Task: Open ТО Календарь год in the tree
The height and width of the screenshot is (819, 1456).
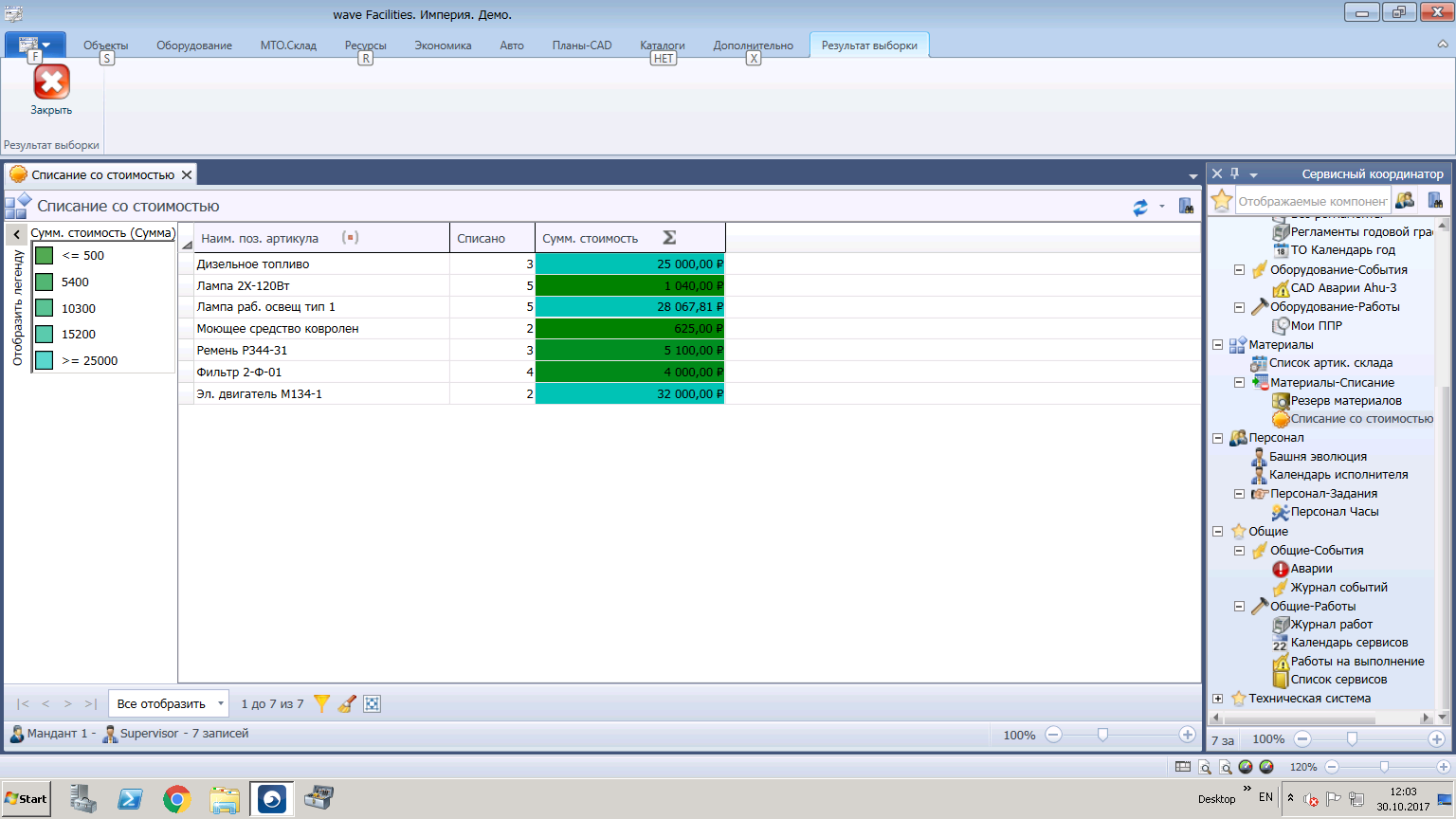Action: click(x=1343, y=250)
